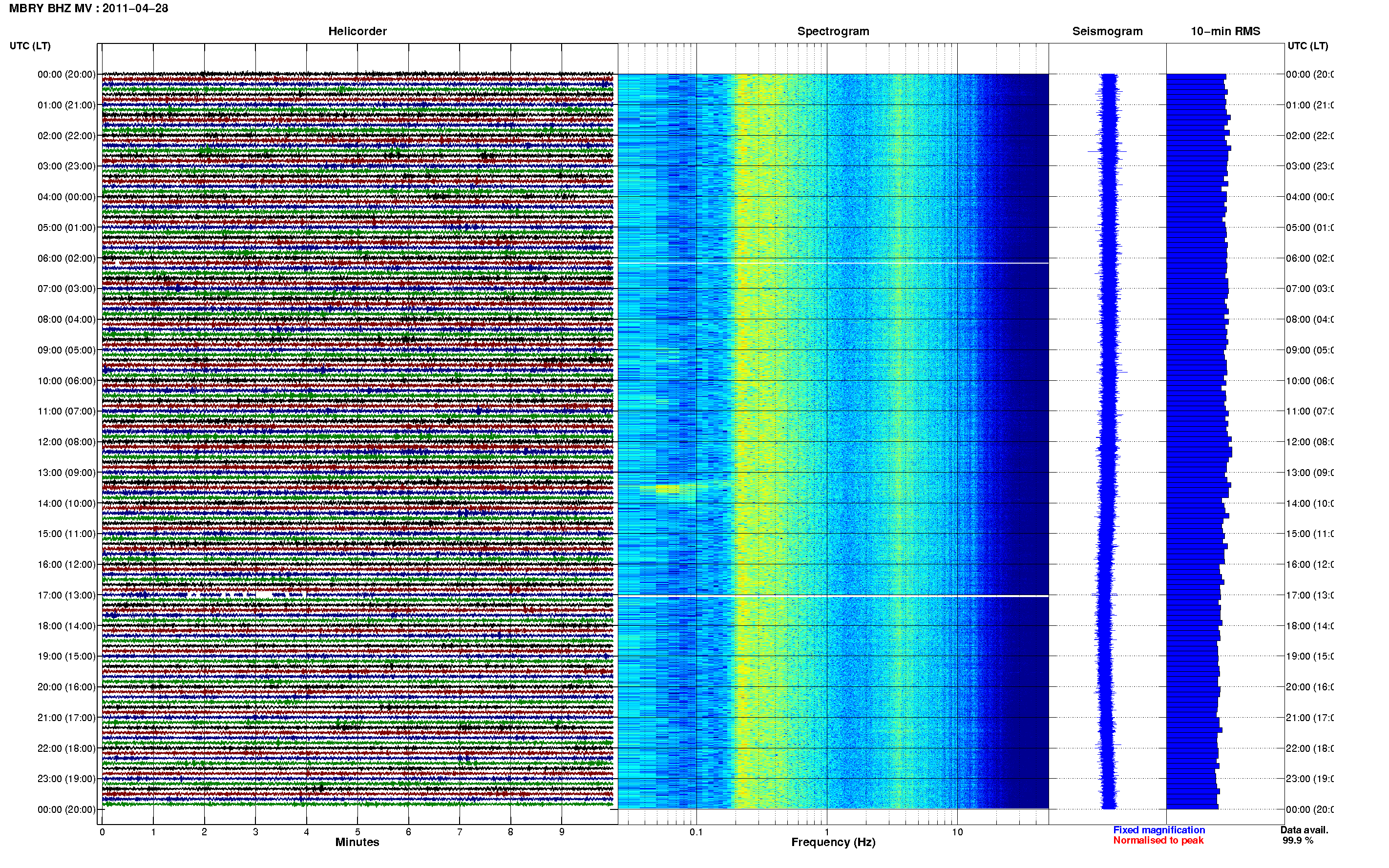Click Minutes axis tick "4"
Screen dimensions: 1389x868
307,832
